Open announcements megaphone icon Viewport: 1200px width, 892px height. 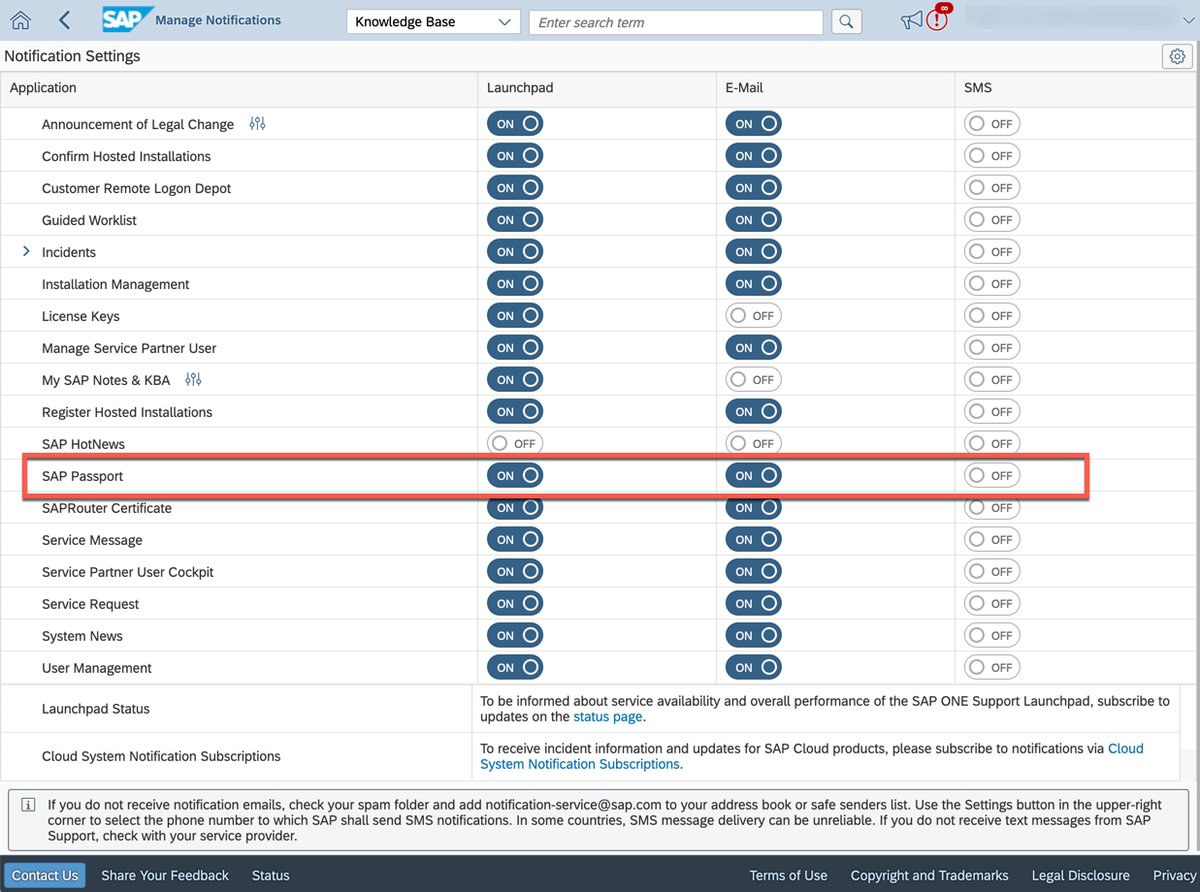(911, 20)
